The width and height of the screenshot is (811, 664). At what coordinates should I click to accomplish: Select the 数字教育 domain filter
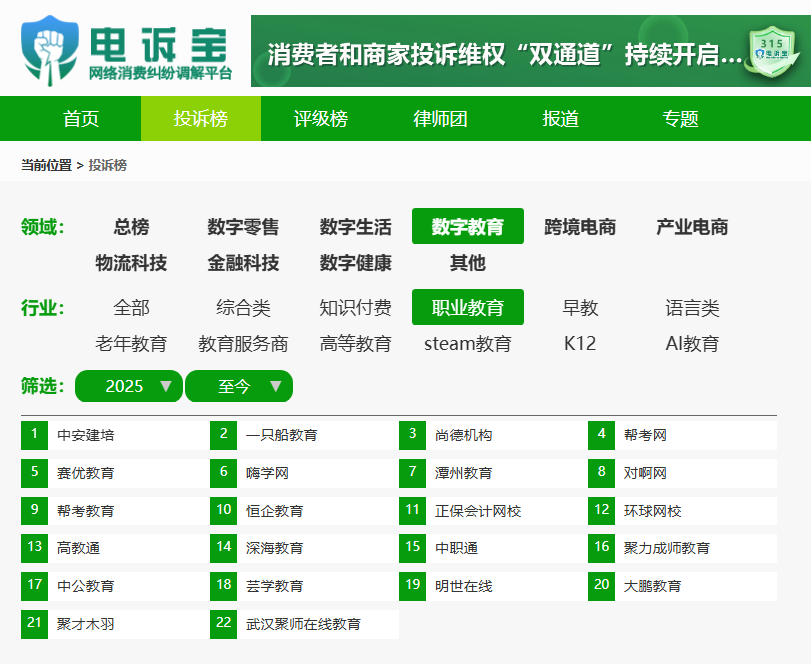point(468,227)
